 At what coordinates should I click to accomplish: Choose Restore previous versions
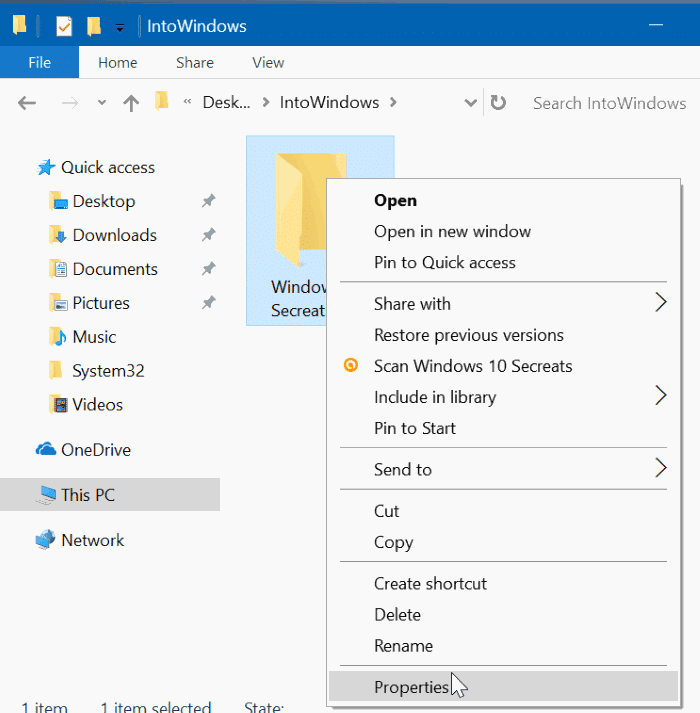(x=468, y=335)
